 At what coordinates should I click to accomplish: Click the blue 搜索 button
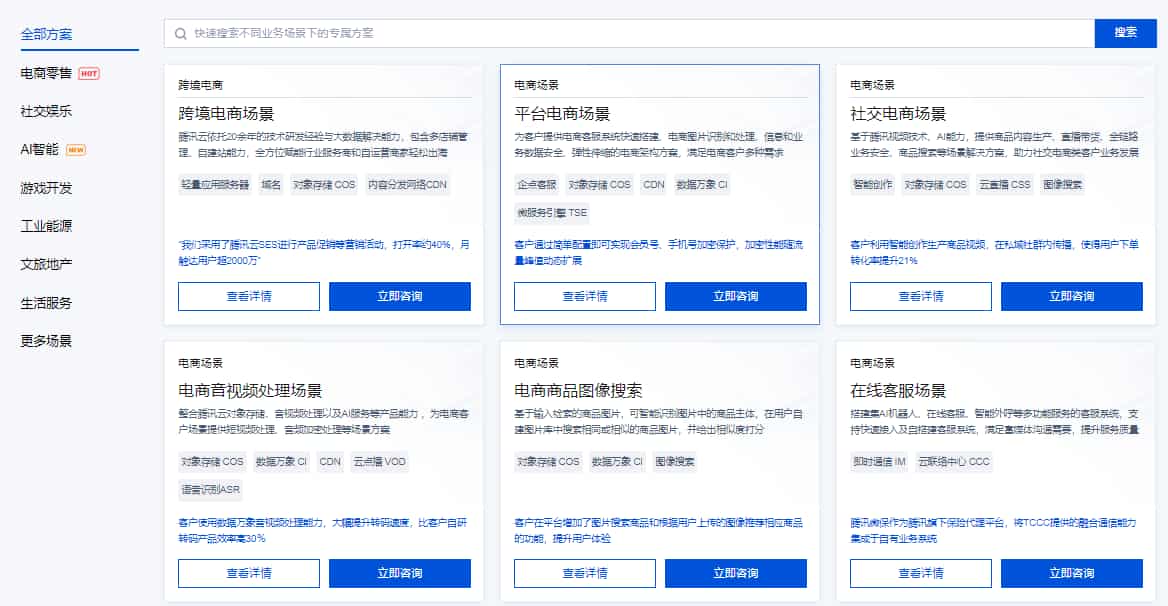[x=1125, y=33]
